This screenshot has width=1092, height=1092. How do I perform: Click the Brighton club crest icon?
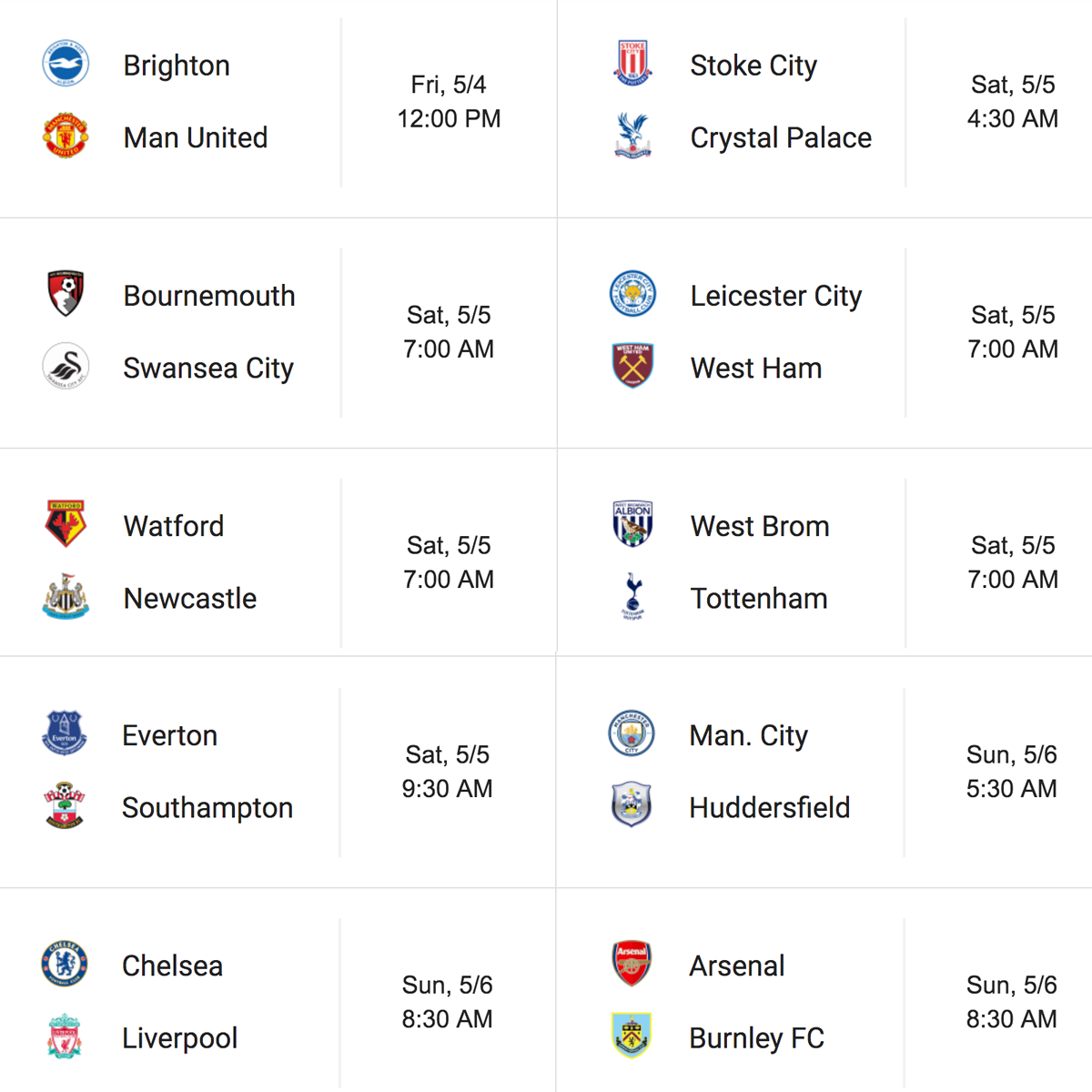66,65
